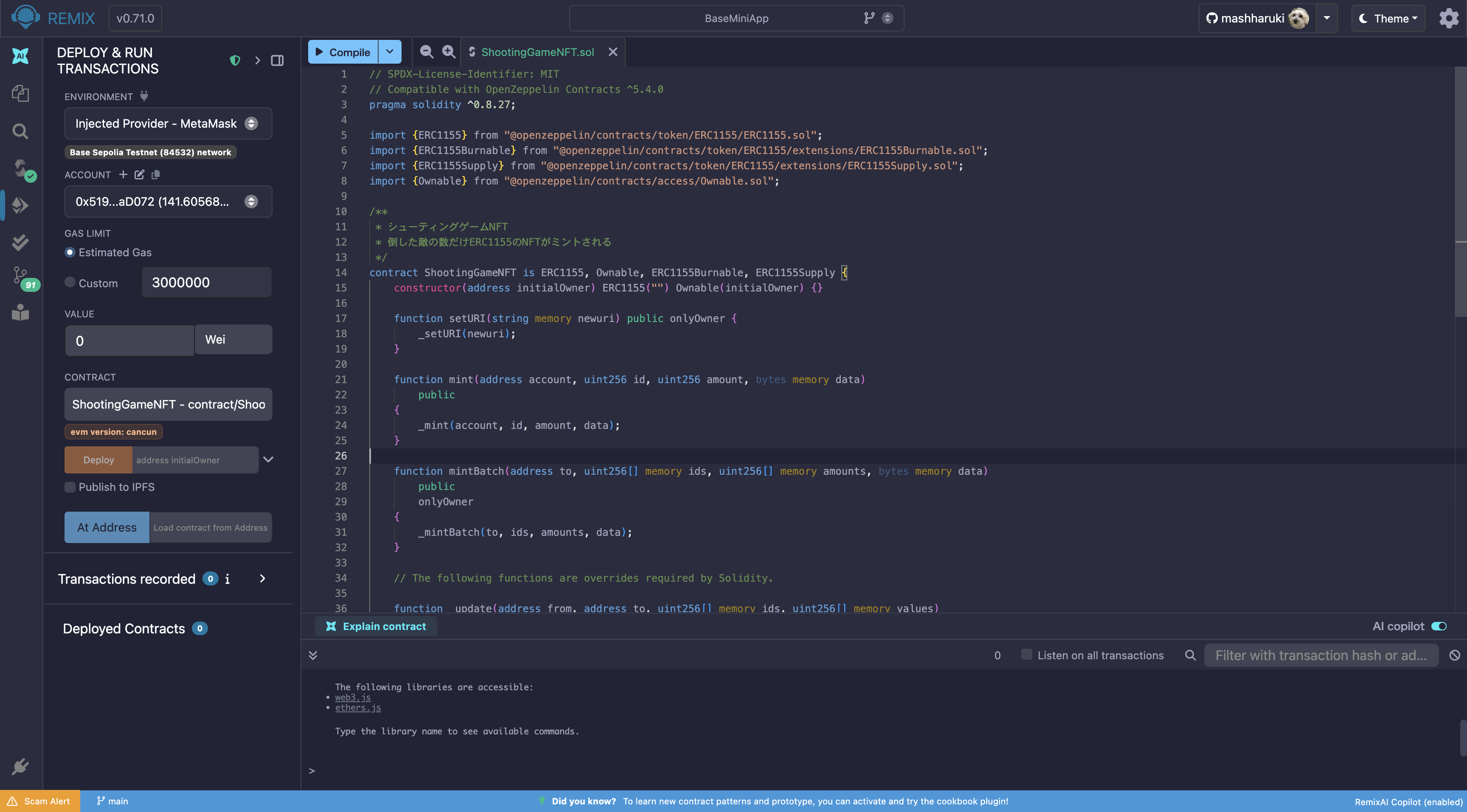
Task: Open the settings gear icon
Action: 1448,18
